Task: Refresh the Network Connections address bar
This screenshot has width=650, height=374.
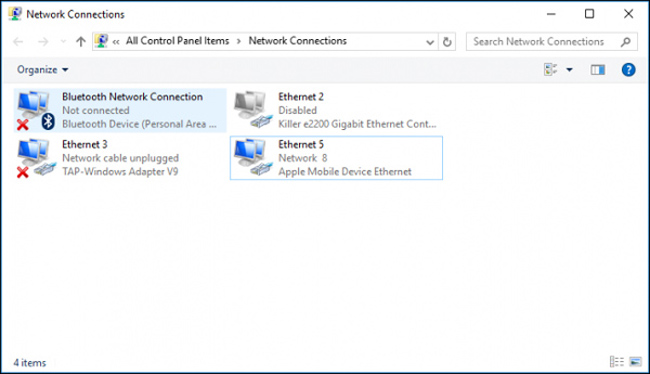Action: (x=447, y=41)
